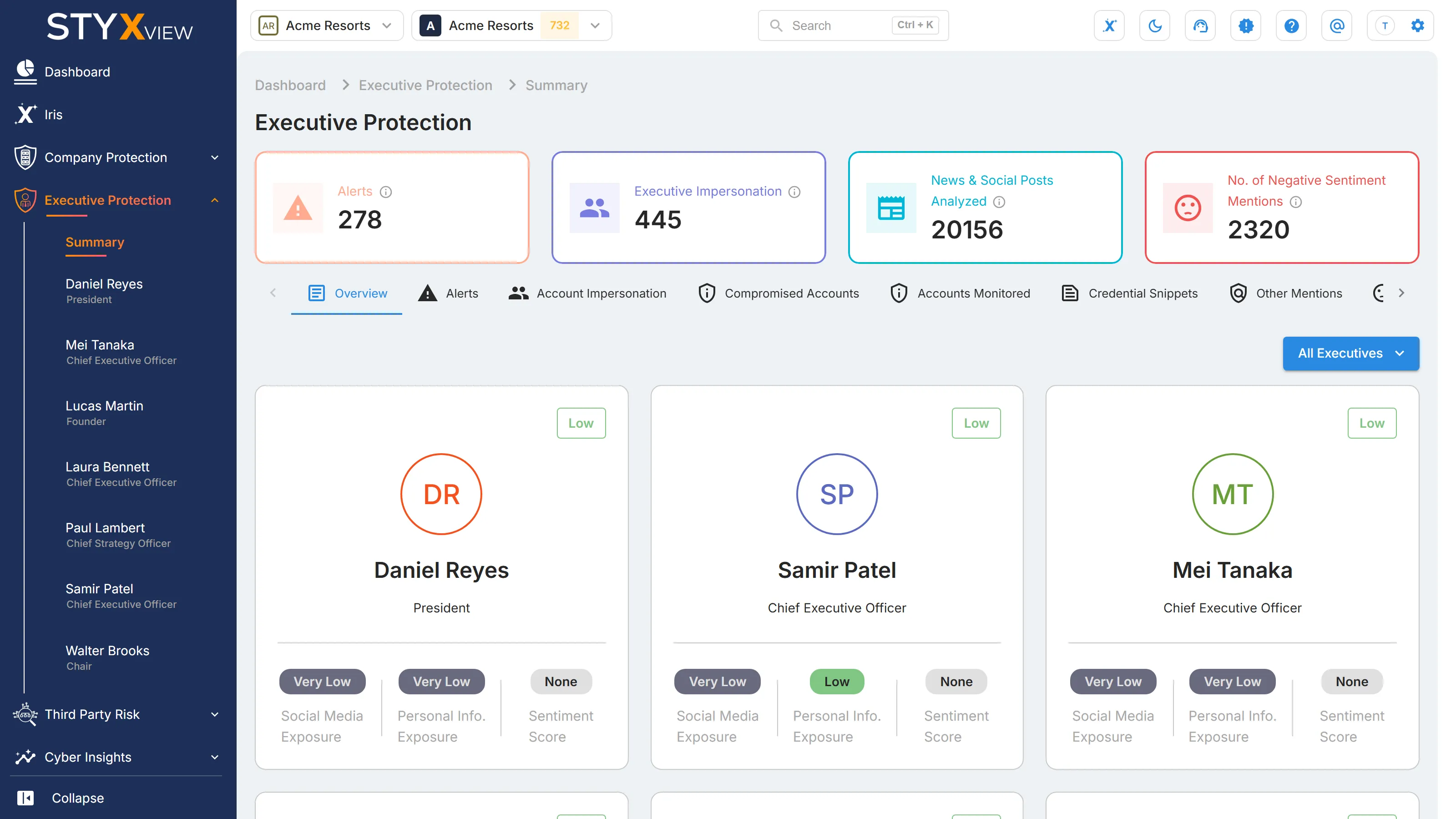Open the Accounts Monitored tab
Viewport: 1456px width, 819px height.
960,293
